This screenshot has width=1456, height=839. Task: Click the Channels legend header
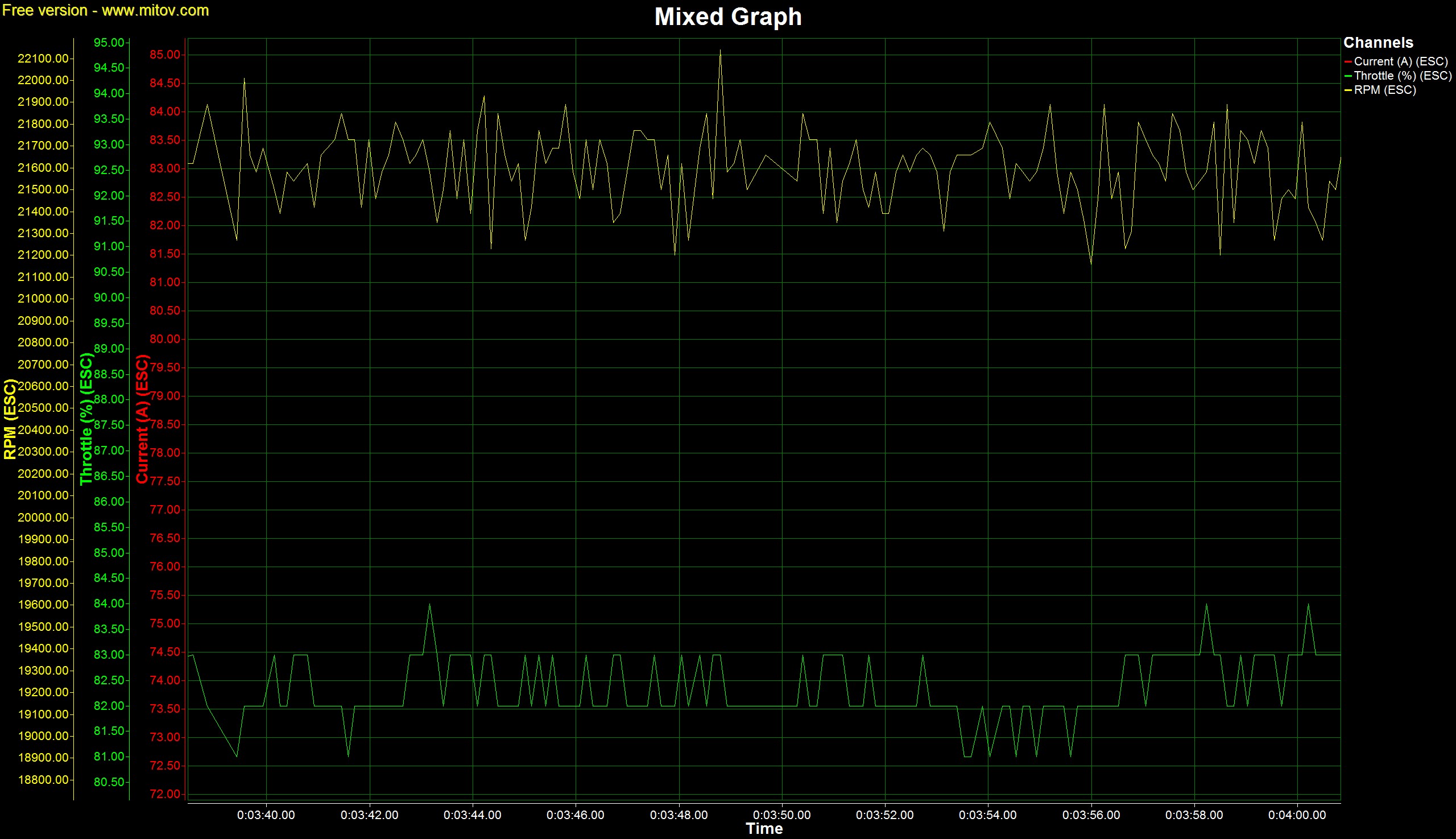pyautogui.click(x=1378, y=43)
